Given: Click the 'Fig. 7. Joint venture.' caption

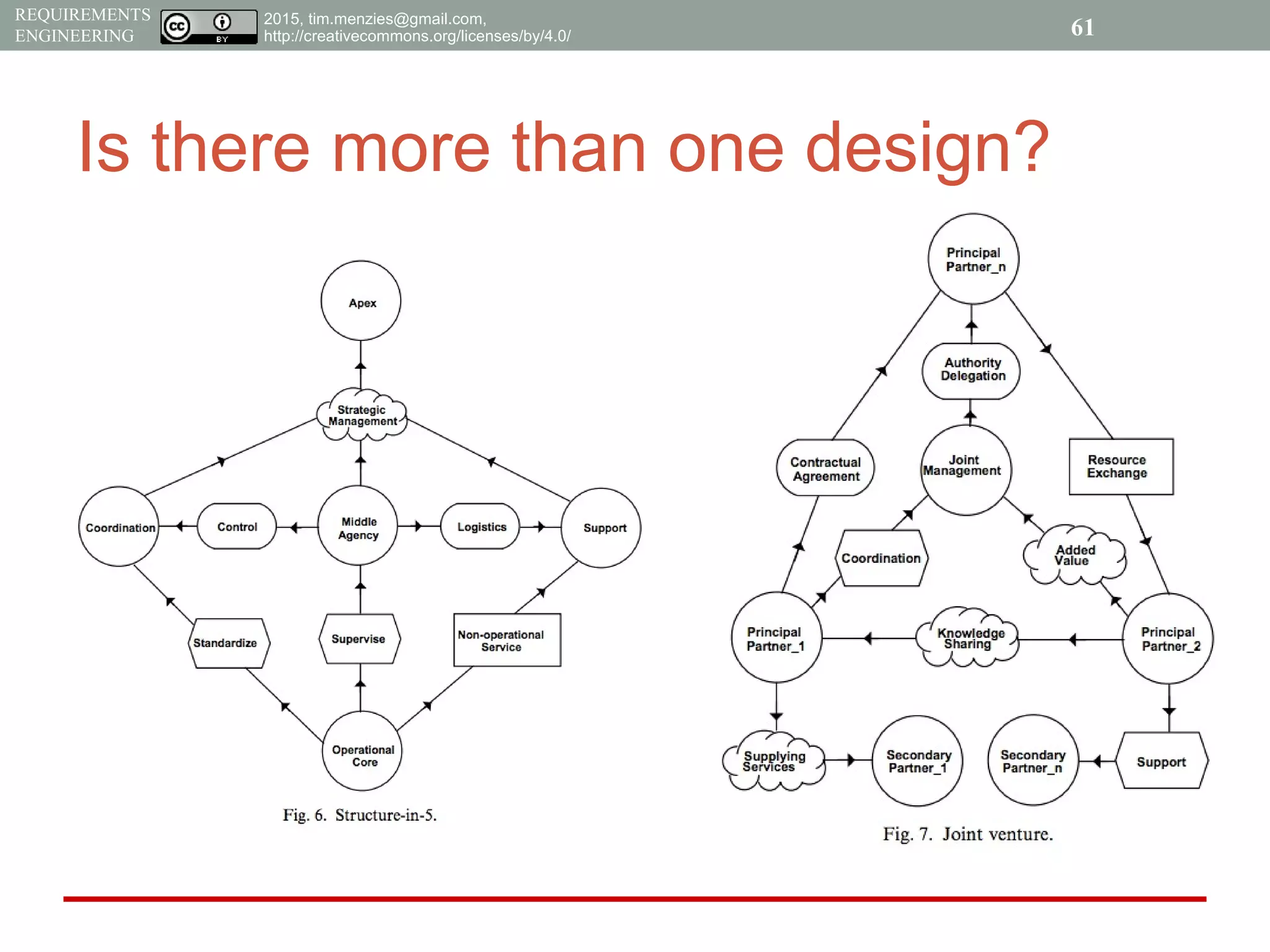Looking at the screenshot, I should coord(968,834).
